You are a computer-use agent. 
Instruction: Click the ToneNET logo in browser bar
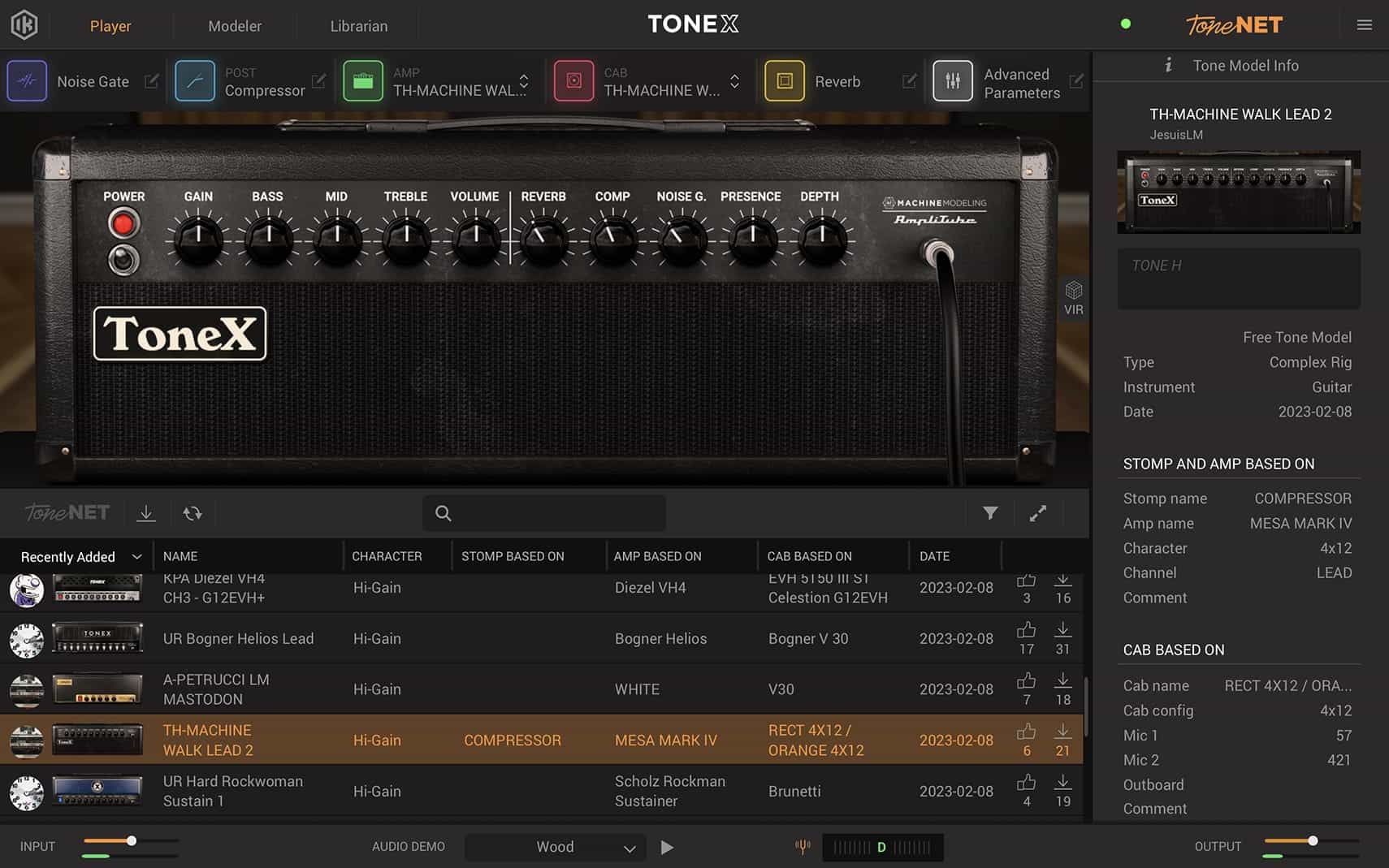(67, 512)
